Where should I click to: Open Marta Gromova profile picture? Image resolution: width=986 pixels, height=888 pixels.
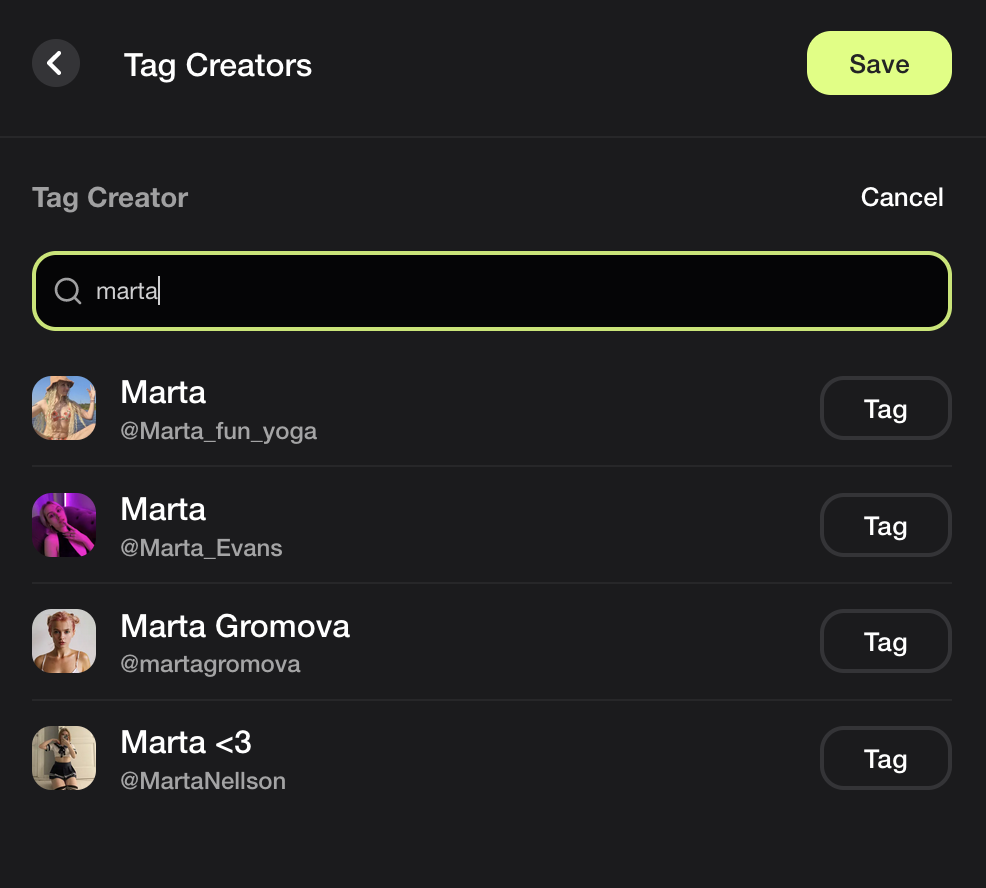64,641
